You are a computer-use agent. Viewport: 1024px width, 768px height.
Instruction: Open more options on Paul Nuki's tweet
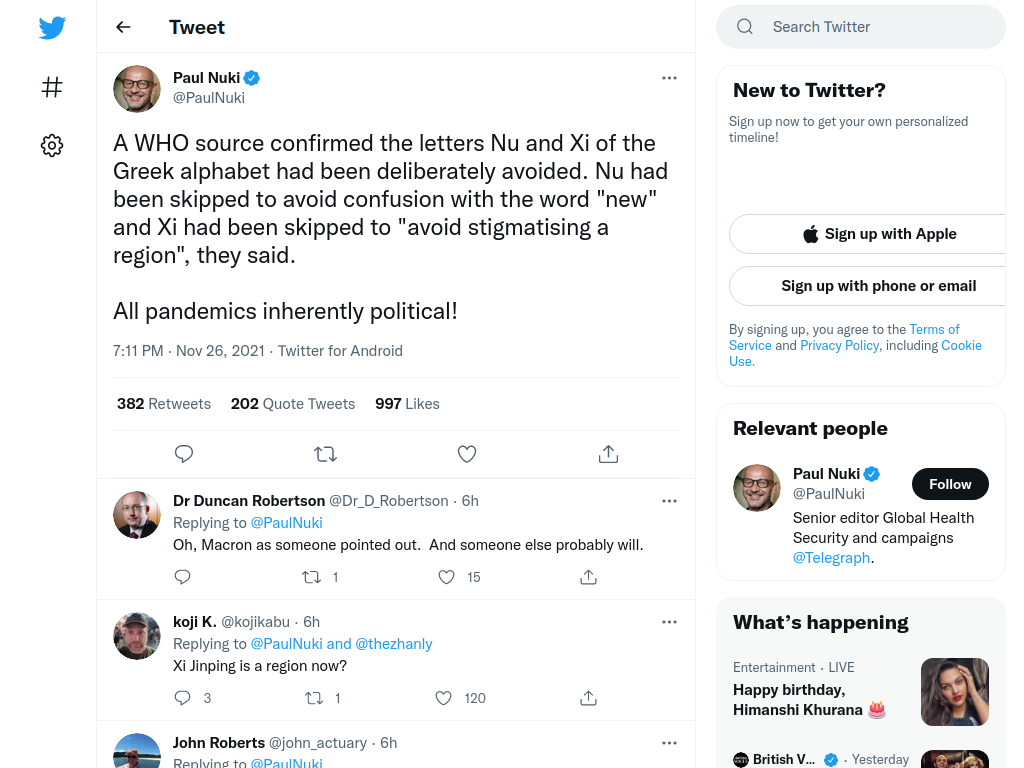(x=669, y=78)
